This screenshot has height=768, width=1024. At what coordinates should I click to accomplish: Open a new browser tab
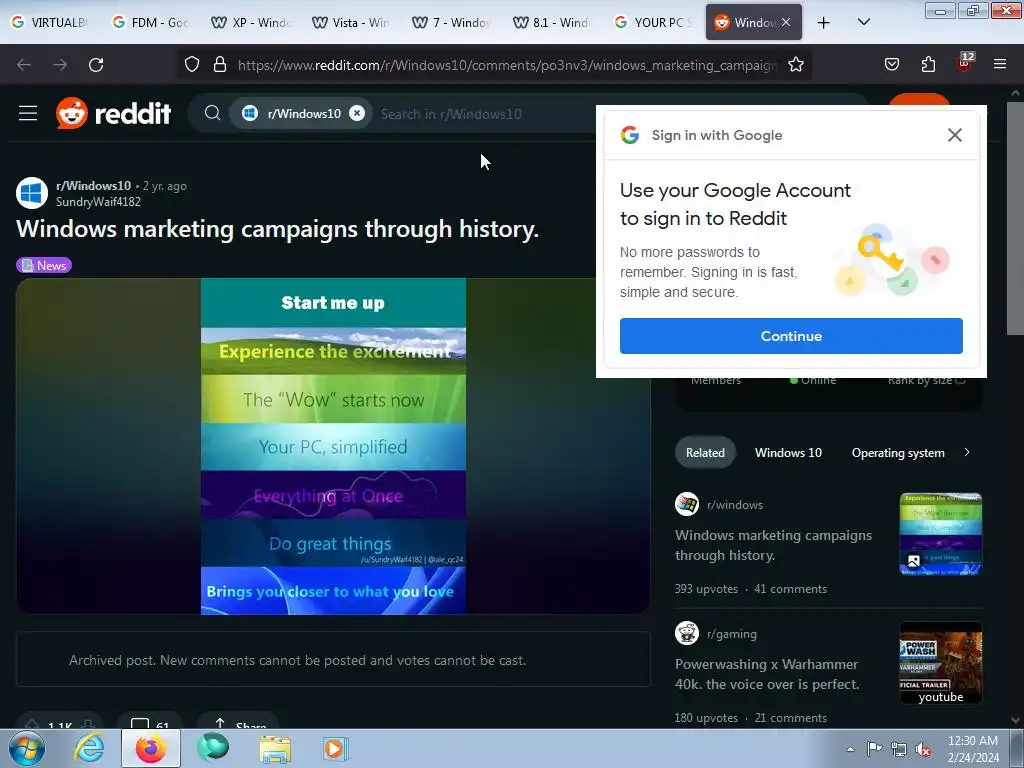tap(824, 23)
